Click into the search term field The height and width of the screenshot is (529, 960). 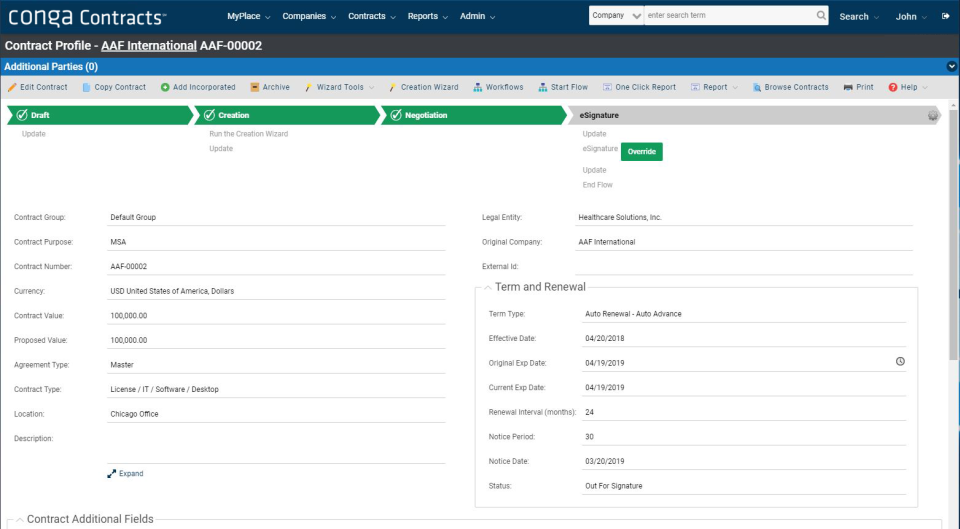pos(730,15)
